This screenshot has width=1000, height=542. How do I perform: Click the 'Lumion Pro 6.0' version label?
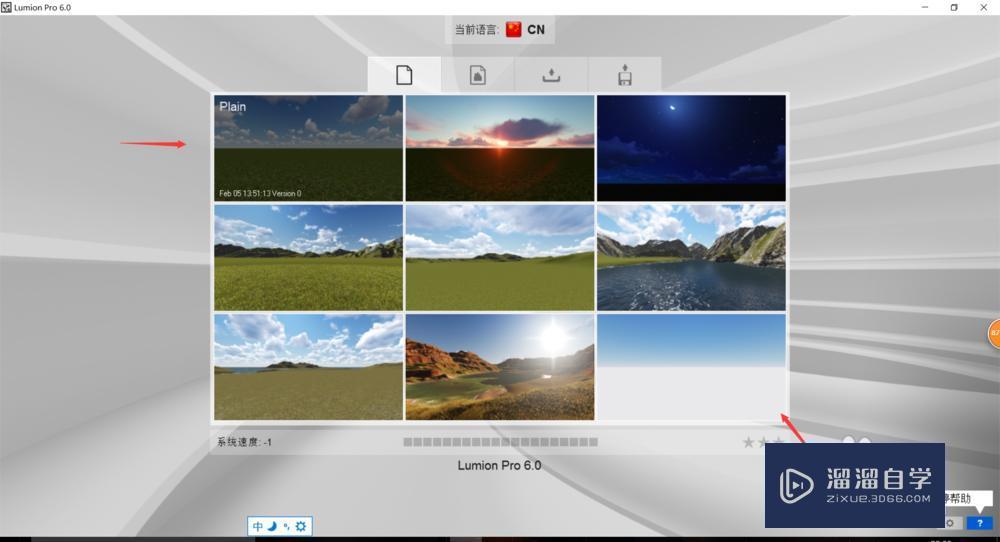(499, 465)
